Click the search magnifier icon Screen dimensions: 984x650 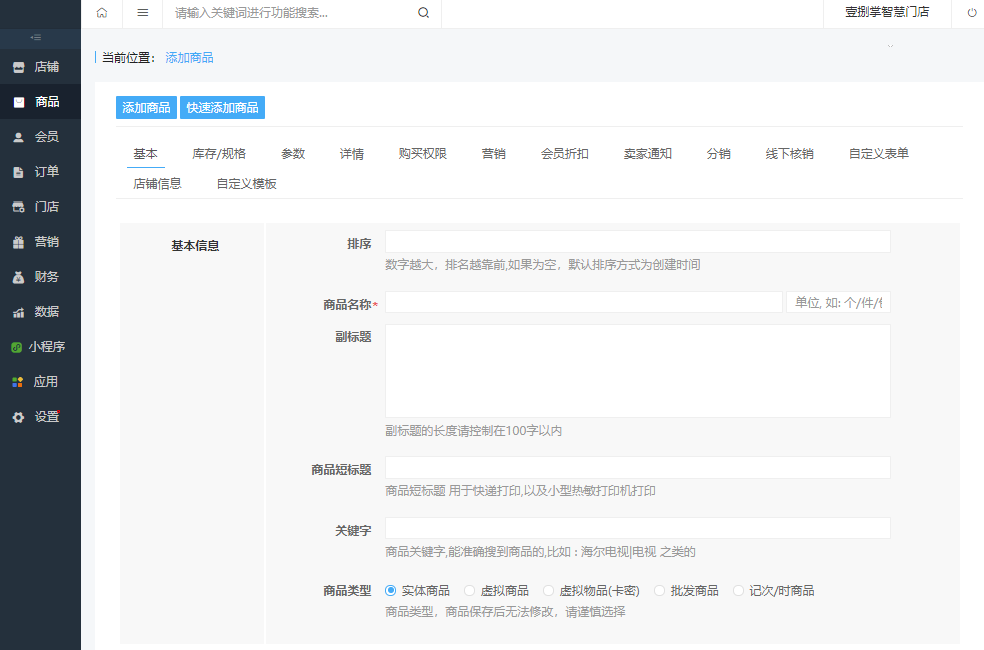[x=424, y=13]
